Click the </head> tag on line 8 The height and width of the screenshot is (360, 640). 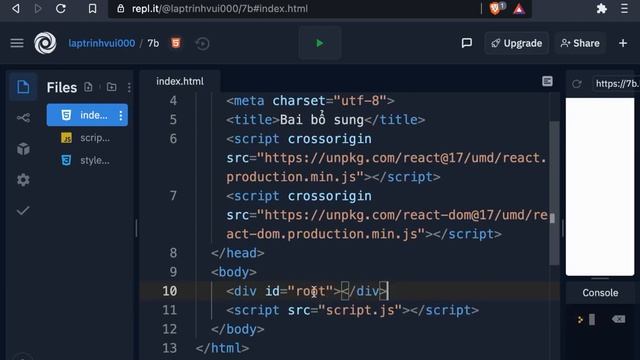pyautogui.click(x=238, y=253)
